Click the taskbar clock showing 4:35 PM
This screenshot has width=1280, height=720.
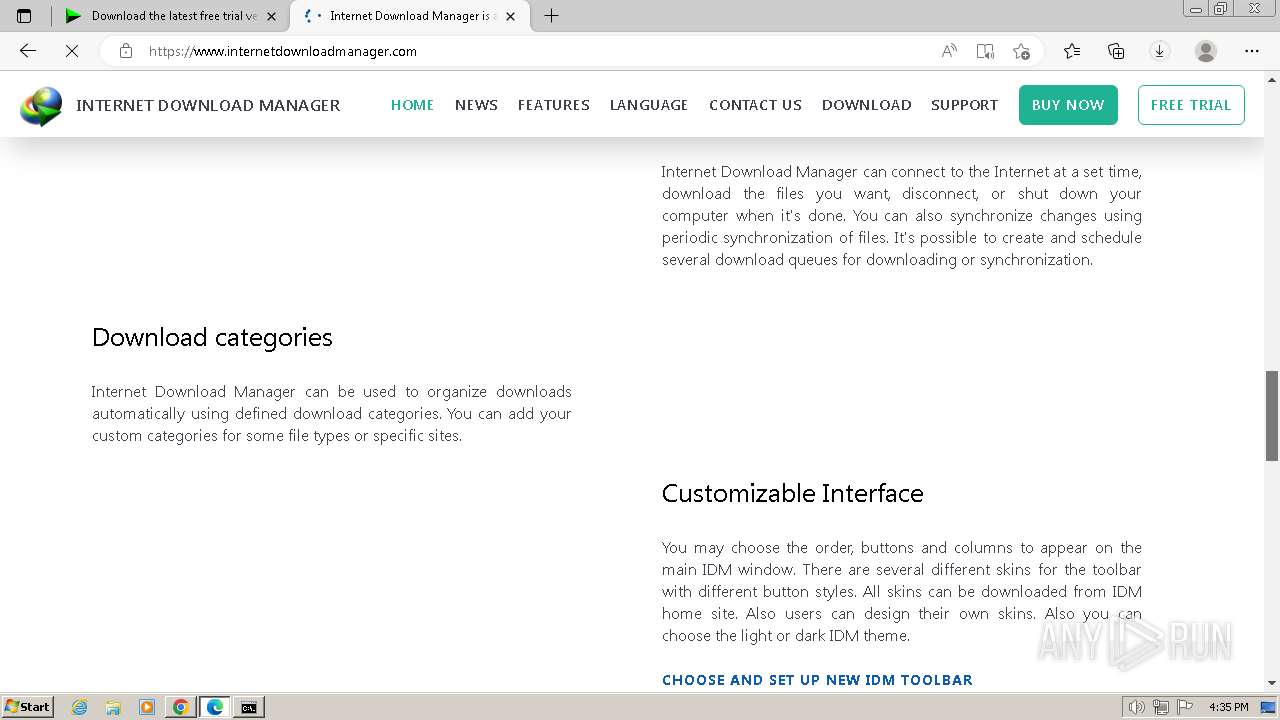click(1229, 707)
